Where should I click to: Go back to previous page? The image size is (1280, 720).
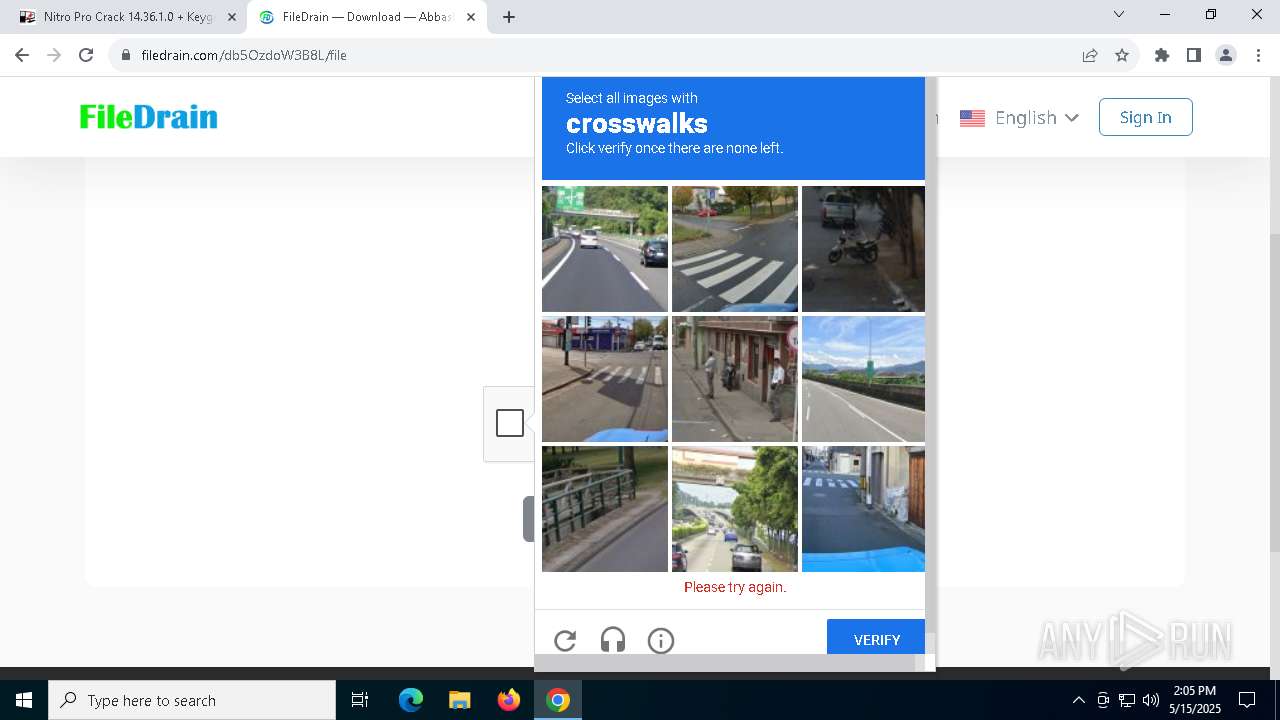point(22,55)
